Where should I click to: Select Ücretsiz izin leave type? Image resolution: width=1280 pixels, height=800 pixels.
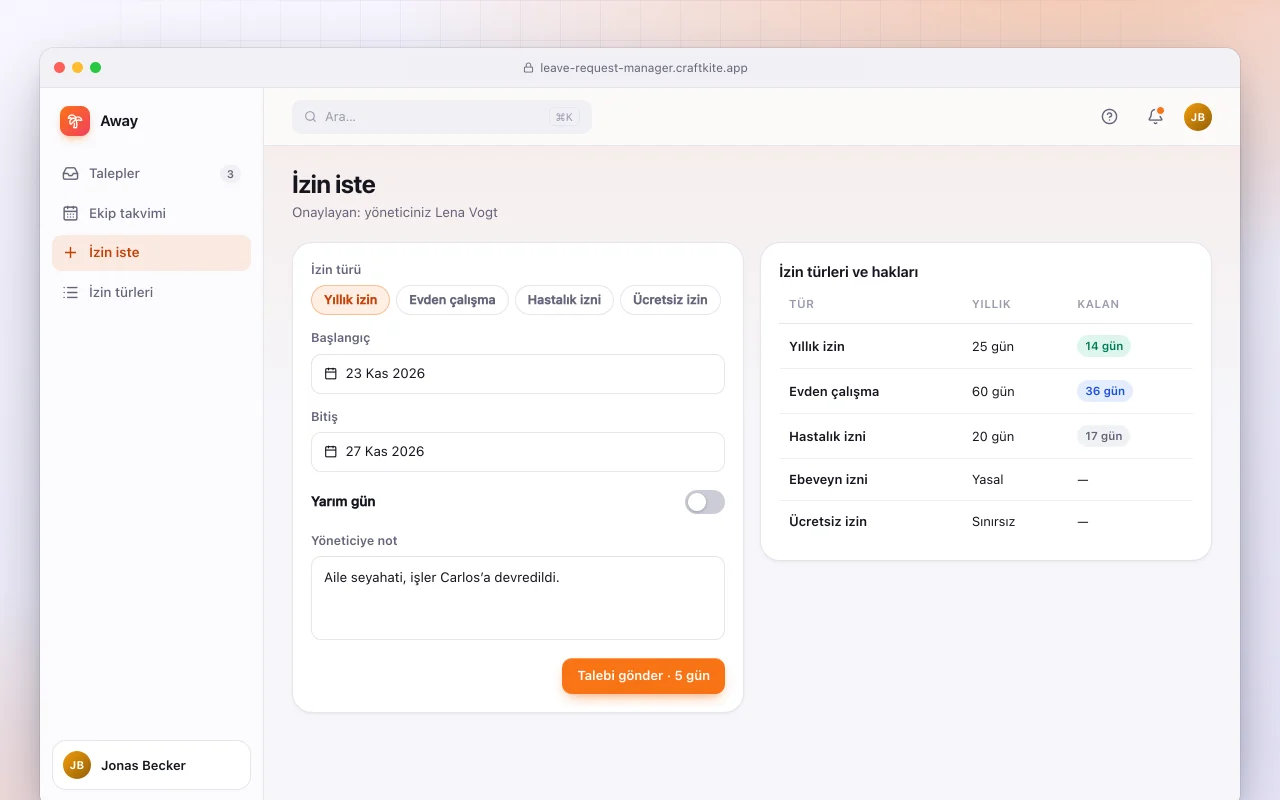tap(670, 300)
